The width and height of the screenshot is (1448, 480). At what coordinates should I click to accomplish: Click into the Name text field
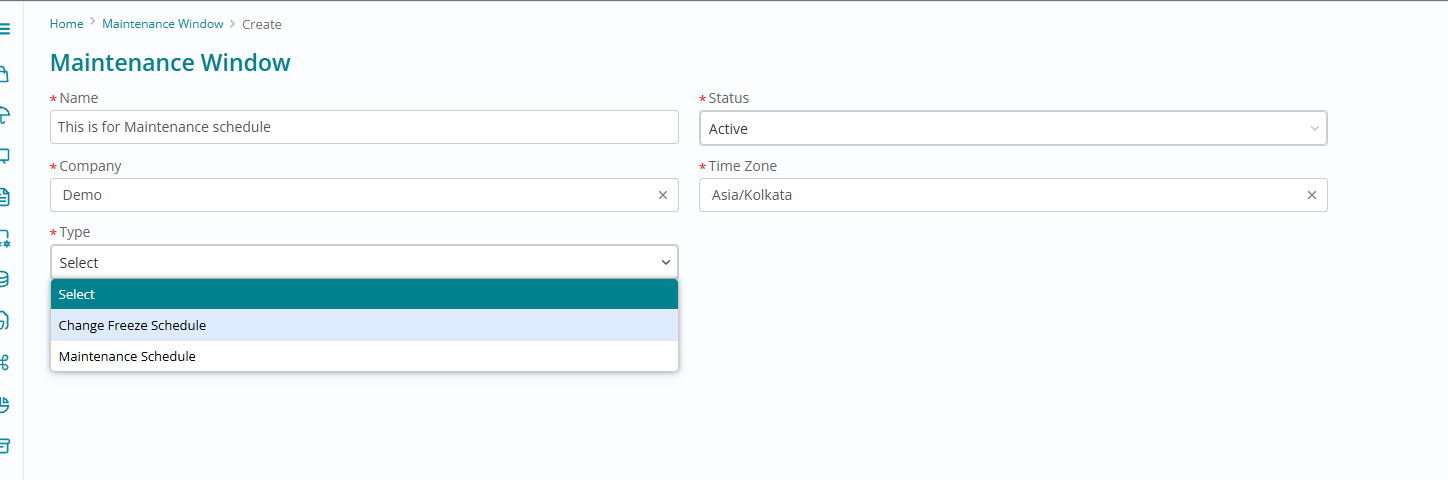364,127
